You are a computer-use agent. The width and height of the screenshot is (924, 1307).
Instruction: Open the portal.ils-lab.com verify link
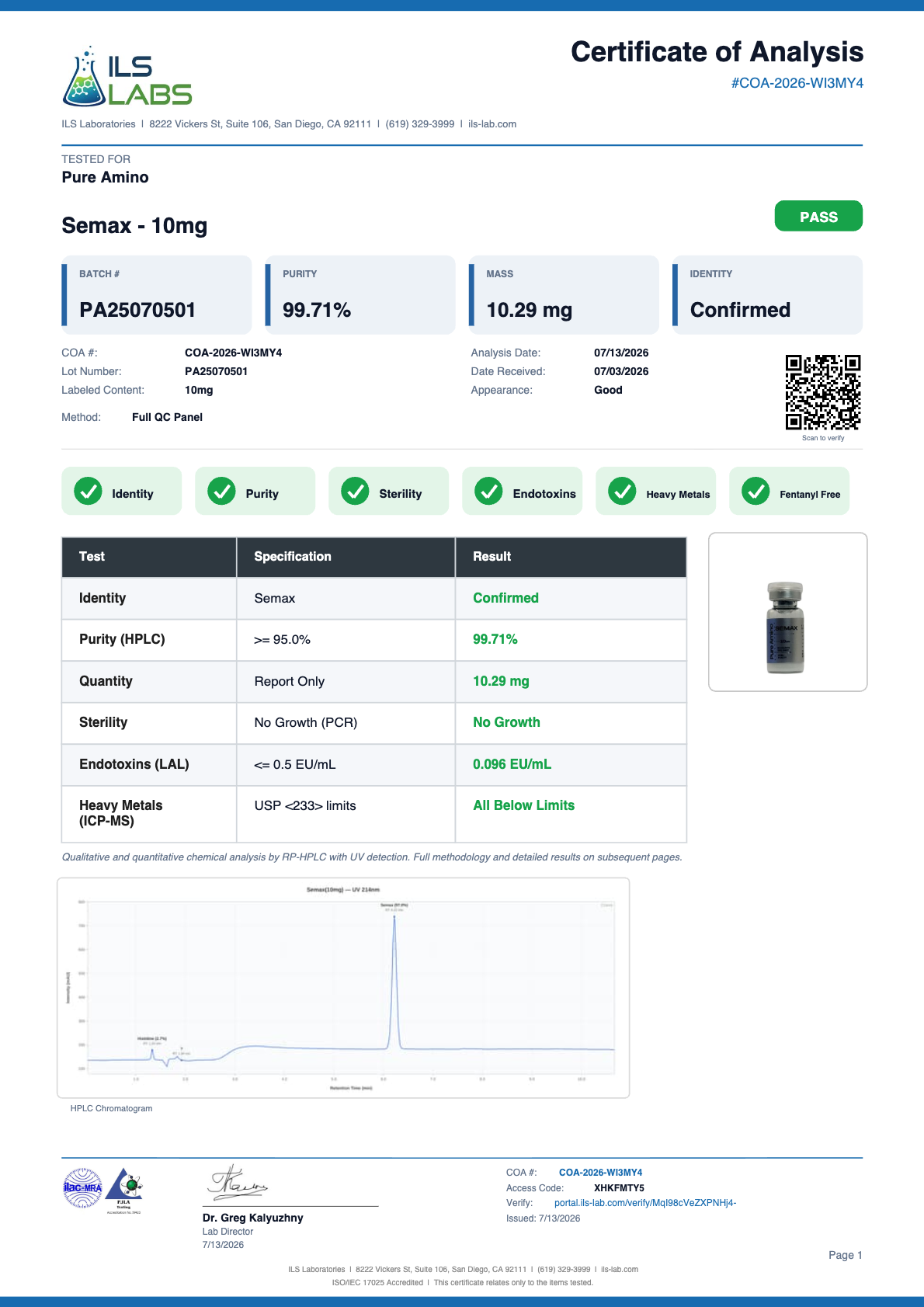(645, 1203)
